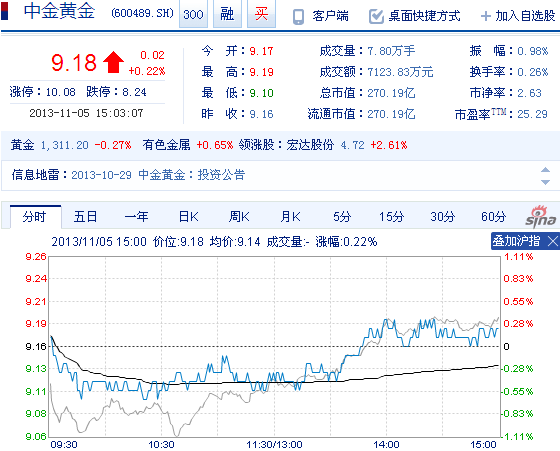
Task: Open the 中金黄金：投资公告 news link
Action: pyautogui.click(x=192, y=175)
